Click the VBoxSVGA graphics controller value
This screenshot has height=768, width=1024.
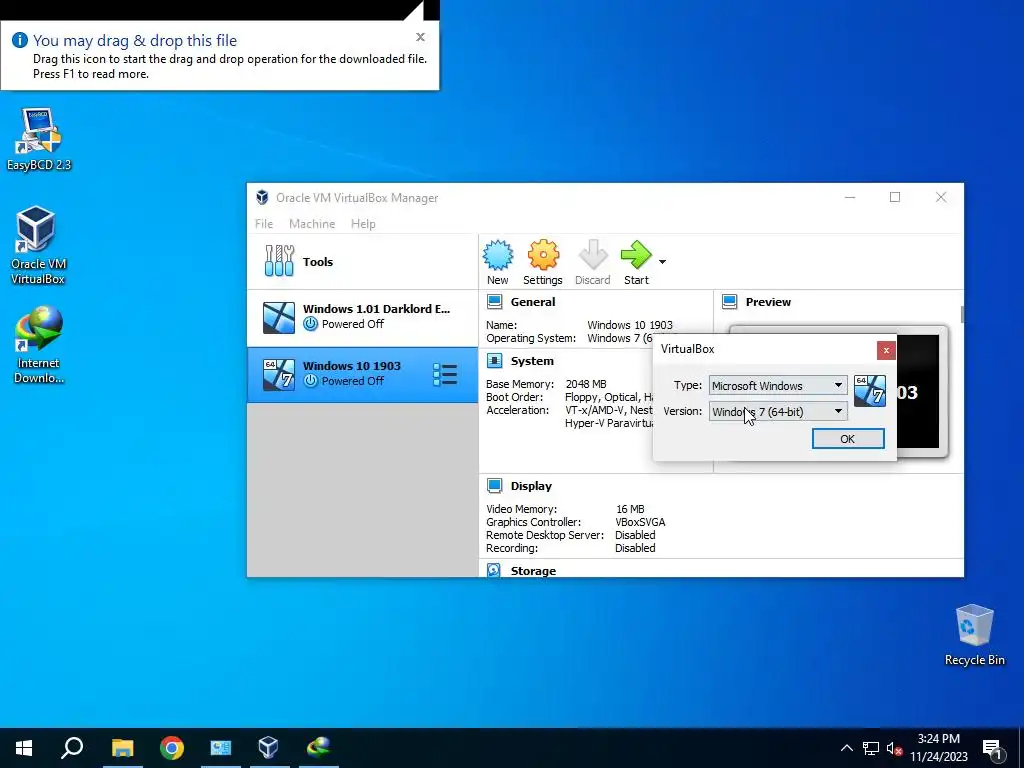640,522
